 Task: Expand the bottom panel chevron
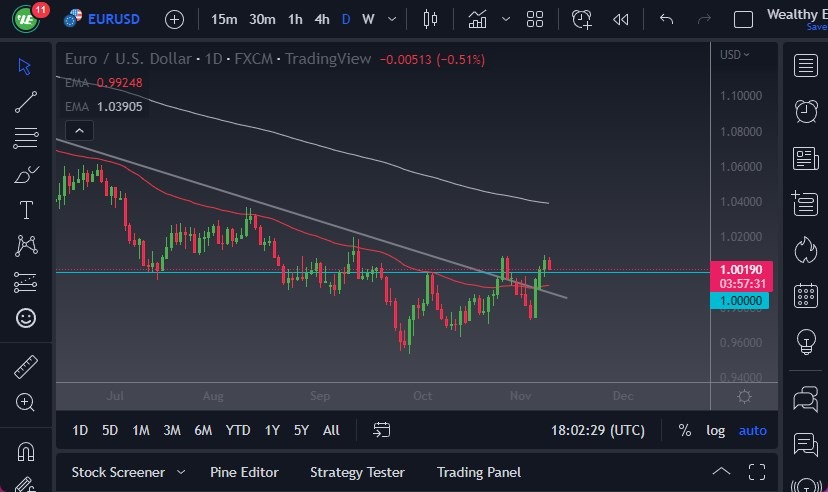click(x=721, y=471)
